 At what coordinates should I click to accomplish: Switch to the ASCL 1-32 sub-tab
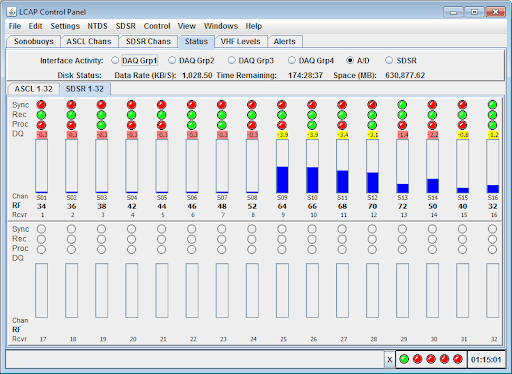pyautogui.click(x=33, y=89)
